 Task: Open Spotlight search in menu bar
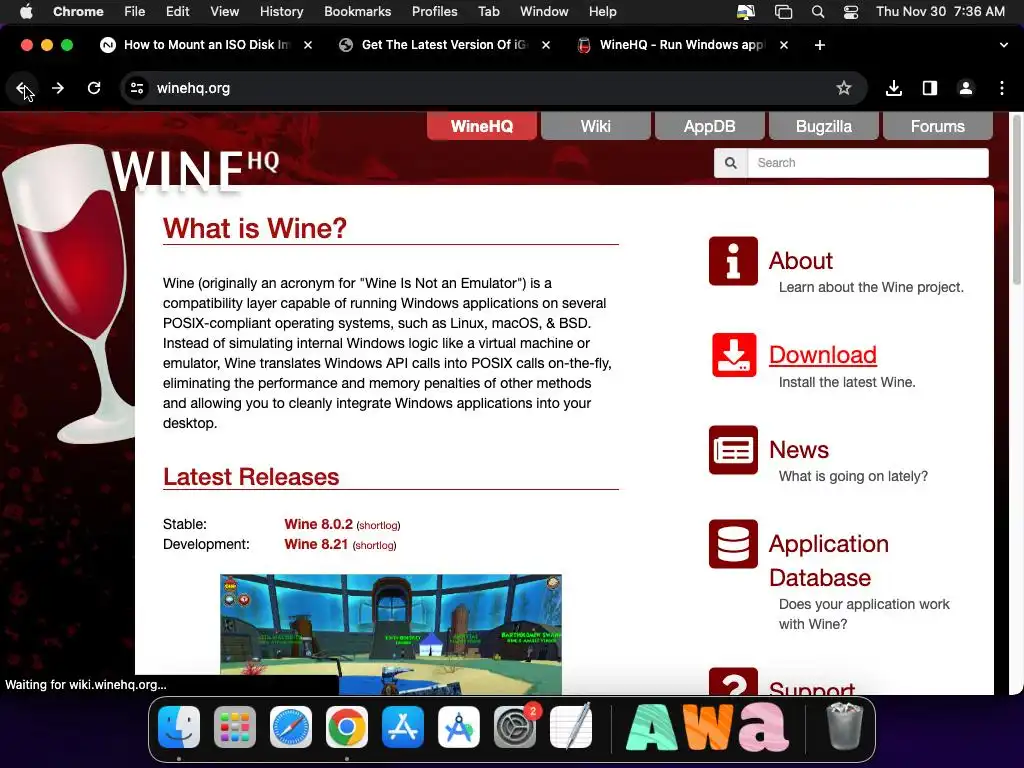(x=818, y=11)
